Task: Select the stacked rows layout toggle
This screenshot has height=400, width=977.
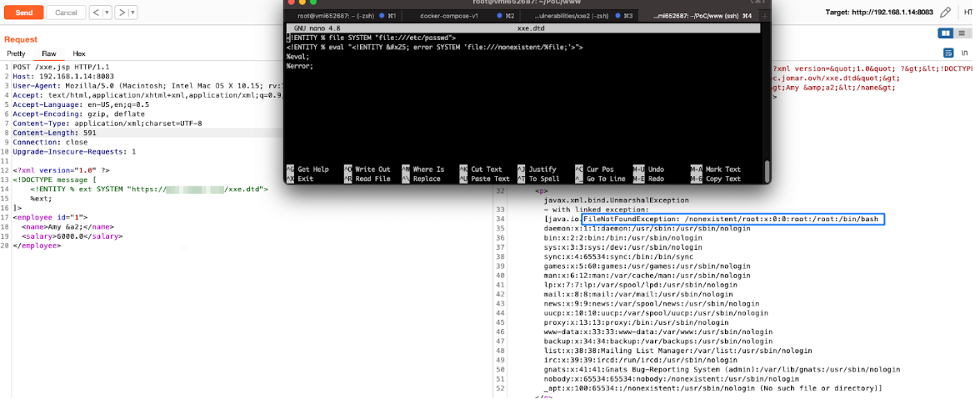Action: point(961,33)
